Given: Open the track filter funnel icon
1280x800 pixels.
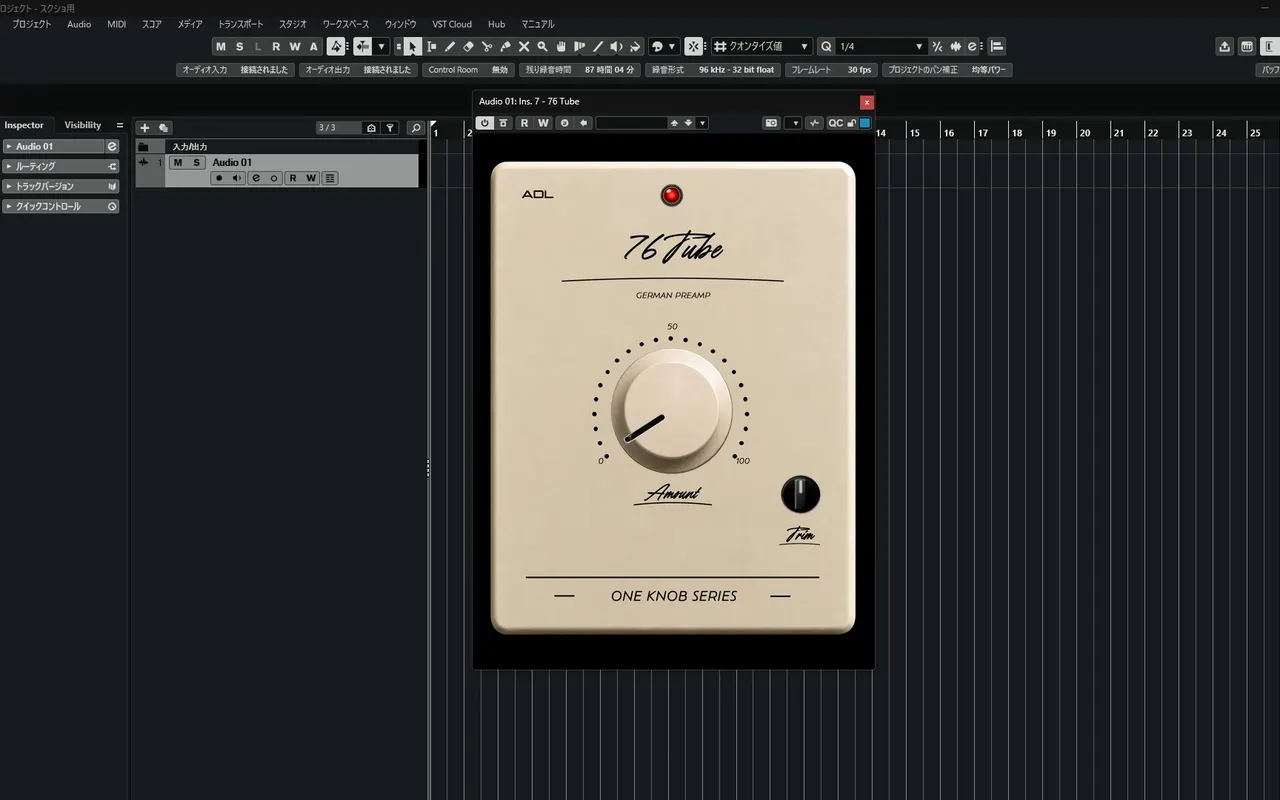Looking at the screenshot, I should tap(390, 128).
